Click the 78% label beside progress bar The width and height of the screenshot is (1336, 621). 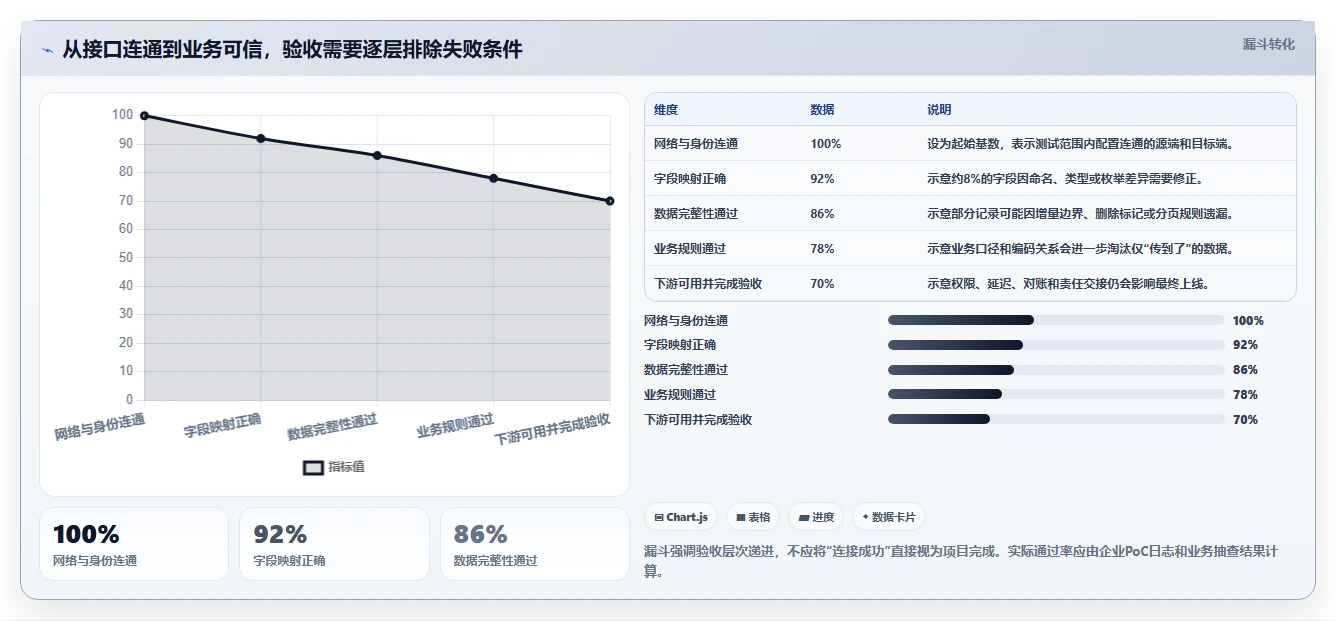tap(1245, 395)
